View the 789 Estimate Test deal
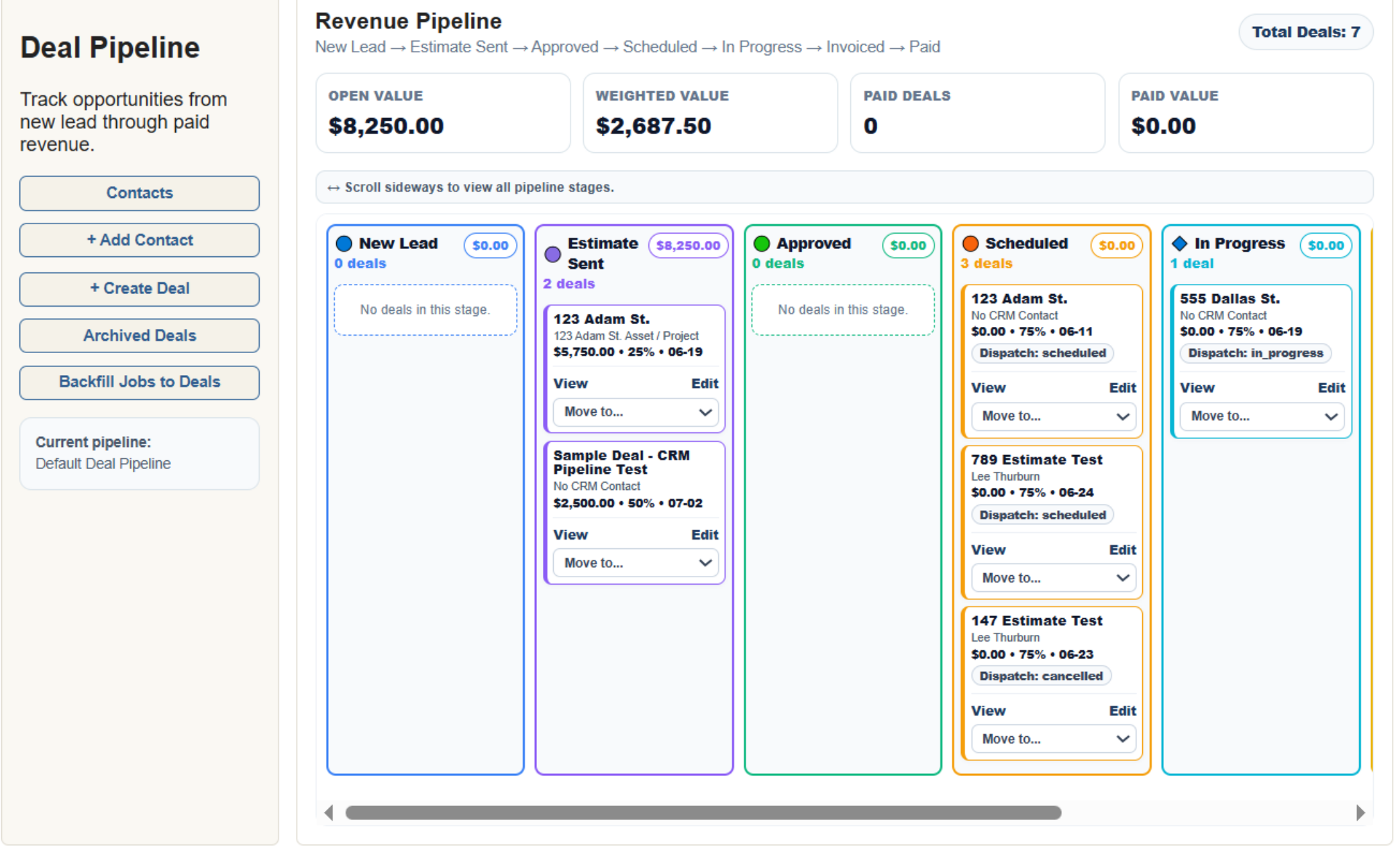This screenshot has width=1400, height=851. (989, 550)
